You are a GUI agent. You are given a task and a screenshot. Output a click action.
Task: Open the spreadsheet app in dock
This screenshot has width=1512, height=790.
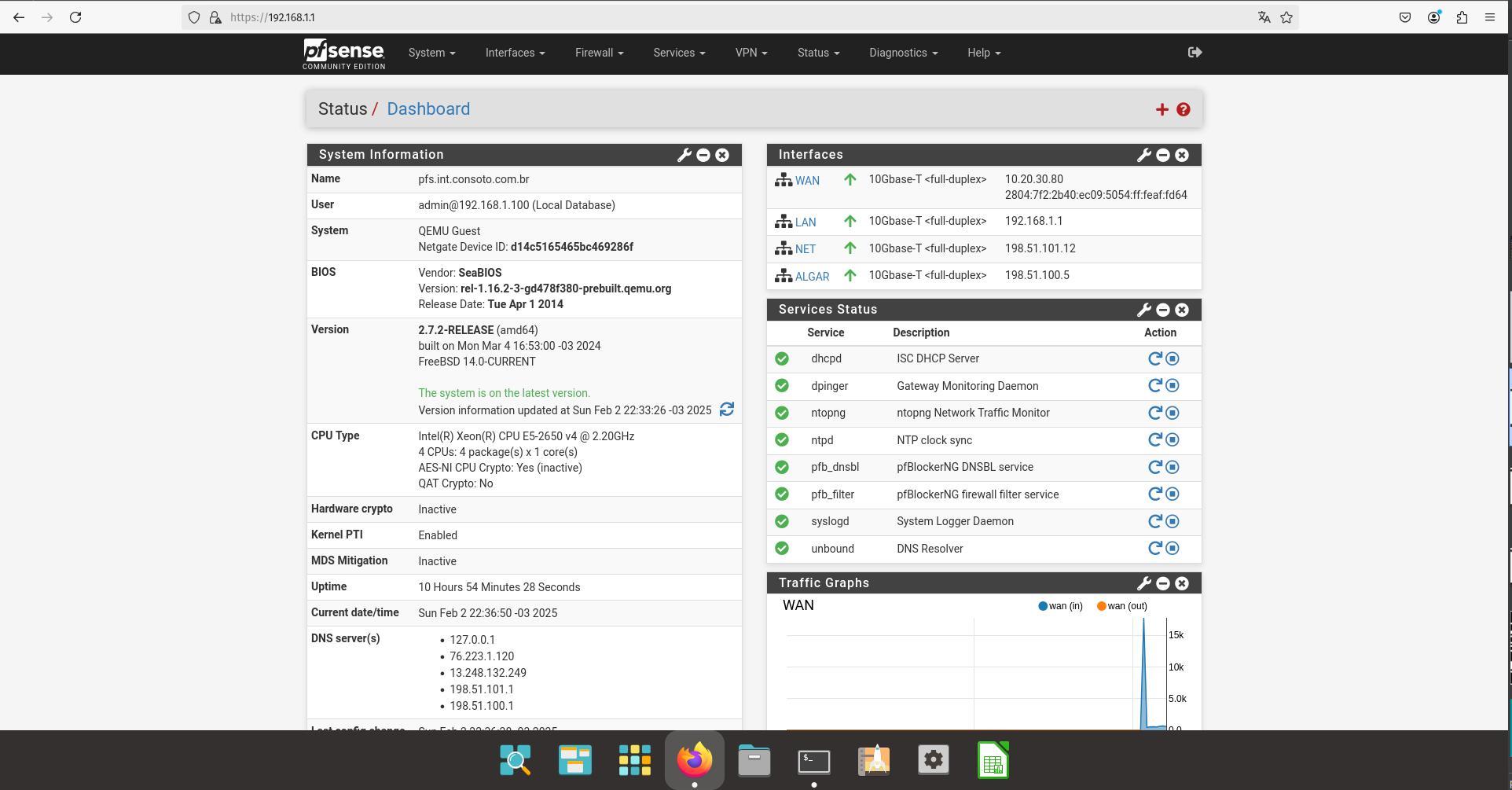pyautogui.click(x=993, y=760)
